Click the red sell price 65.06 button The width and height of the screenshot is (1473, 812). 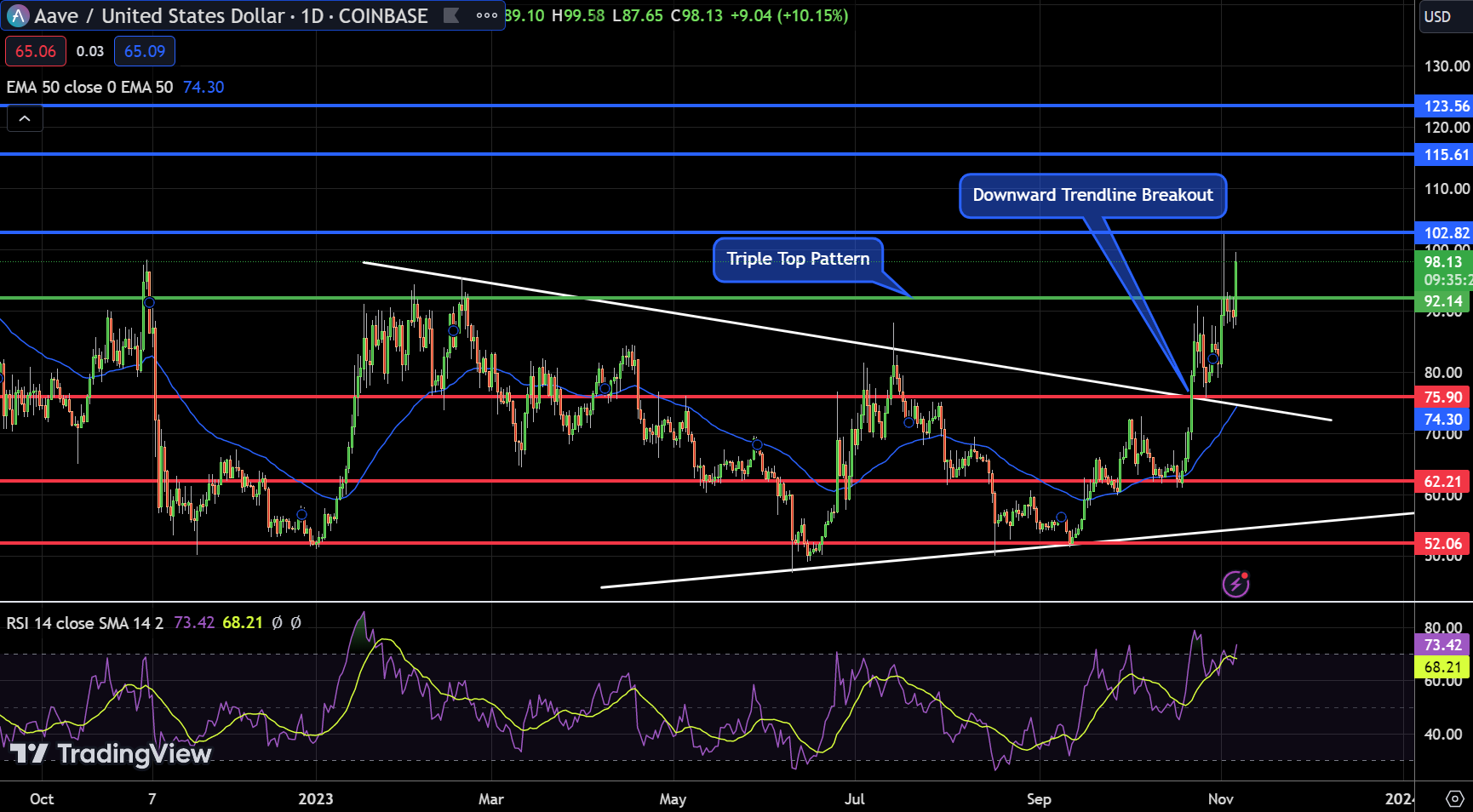(36, 51)
